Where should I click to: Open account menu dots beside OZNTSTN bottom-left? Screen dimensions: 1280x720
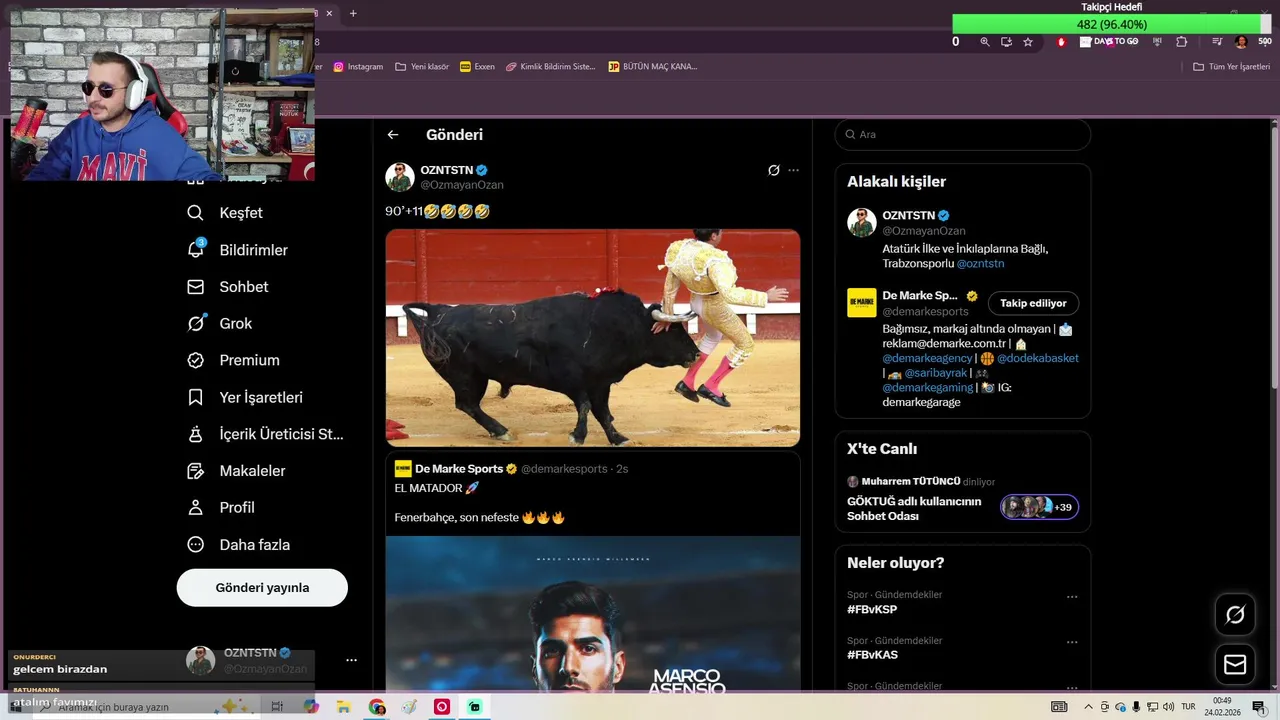pos(351,660)
